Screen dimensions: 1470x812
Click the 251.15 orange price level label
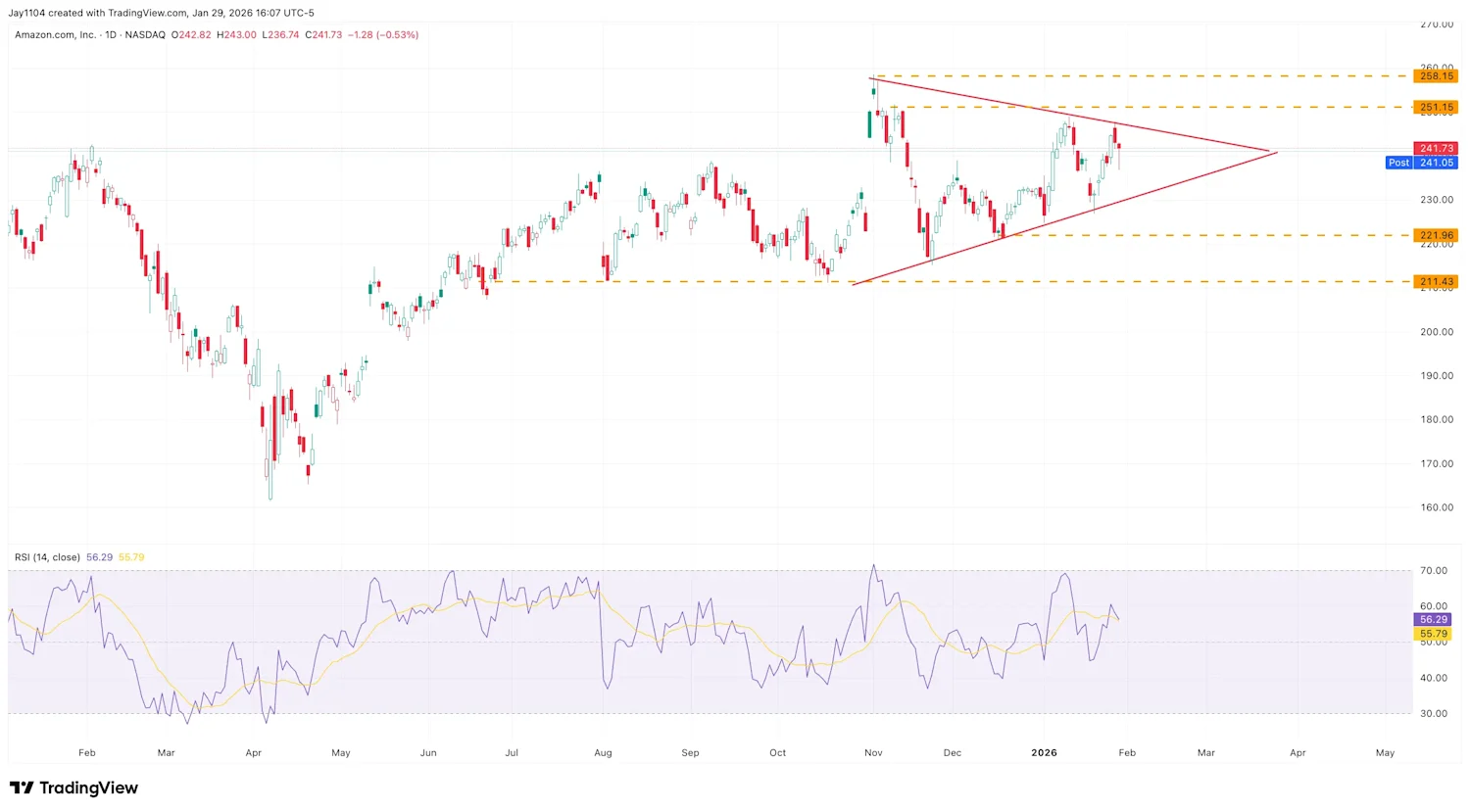(1434, 107)
